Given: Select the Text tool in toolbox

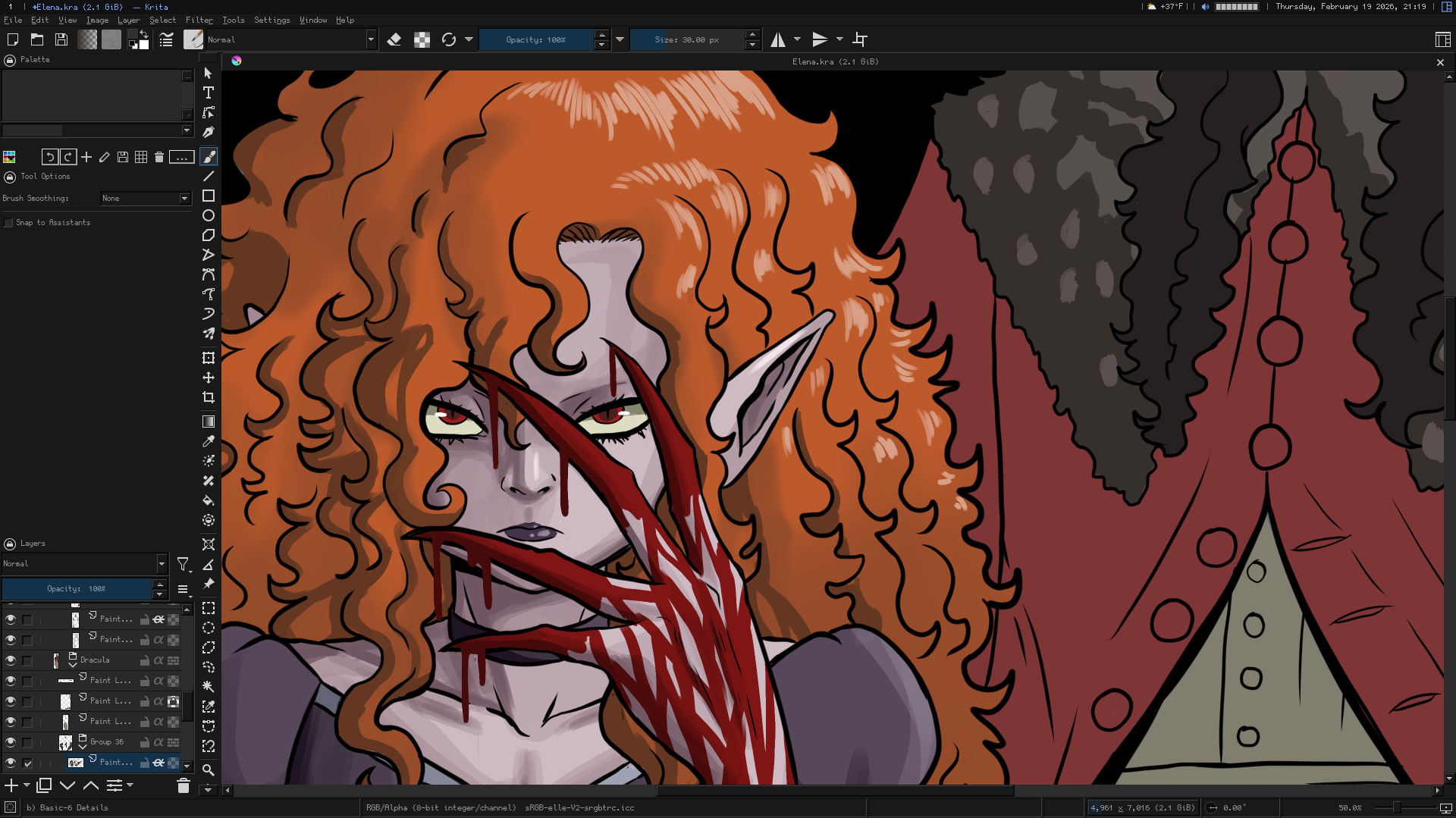Looking at the screenshot, I should click(209, 92).
